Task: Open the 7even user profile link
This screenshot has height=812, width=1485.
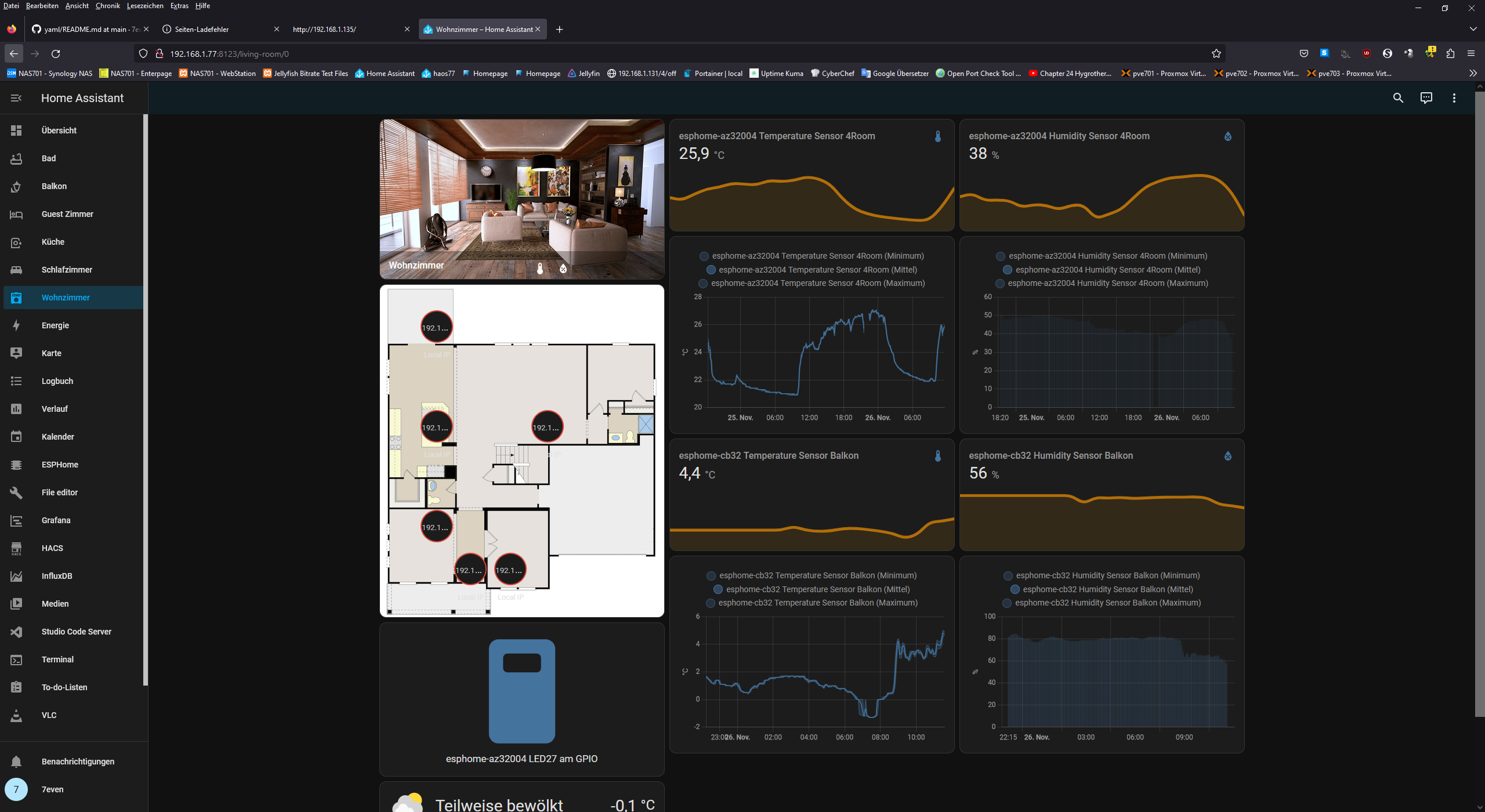Action: tap(52, 789)
